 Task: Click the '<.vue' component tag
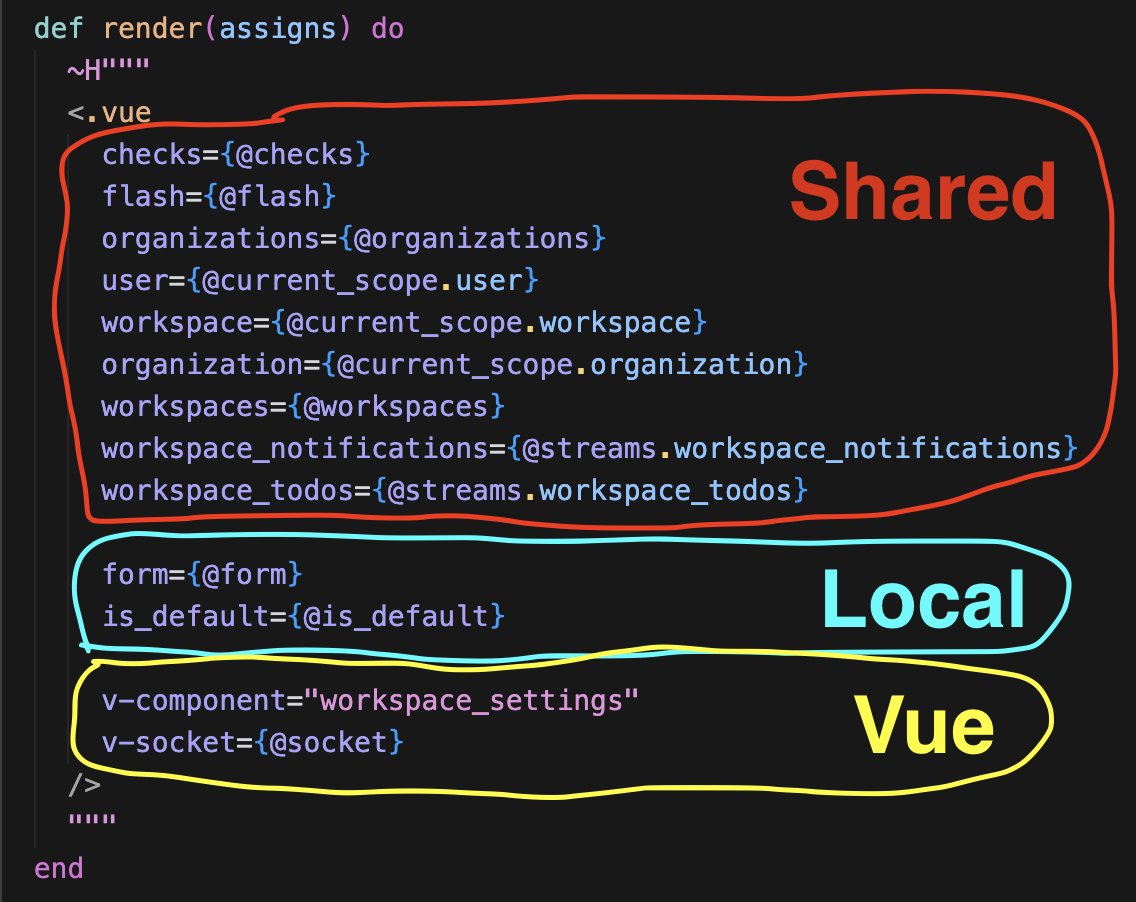[109, 113]
